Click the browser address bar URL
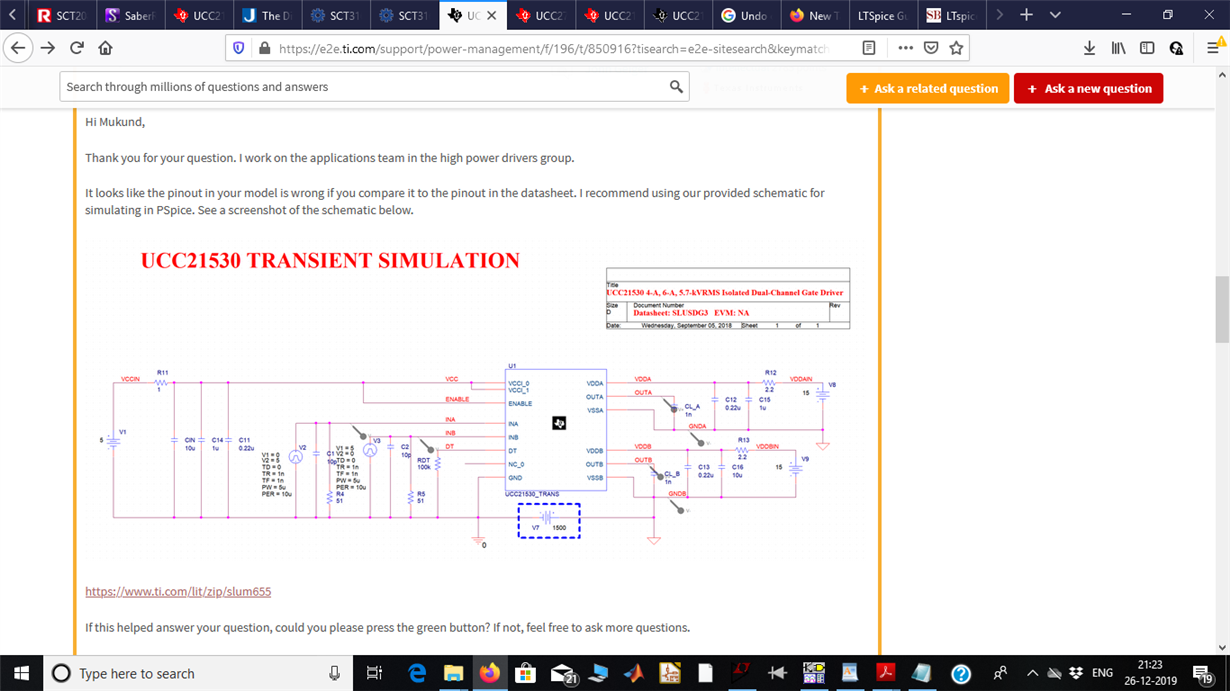This screenshot has height=691, width=1230. coord(553,48)
